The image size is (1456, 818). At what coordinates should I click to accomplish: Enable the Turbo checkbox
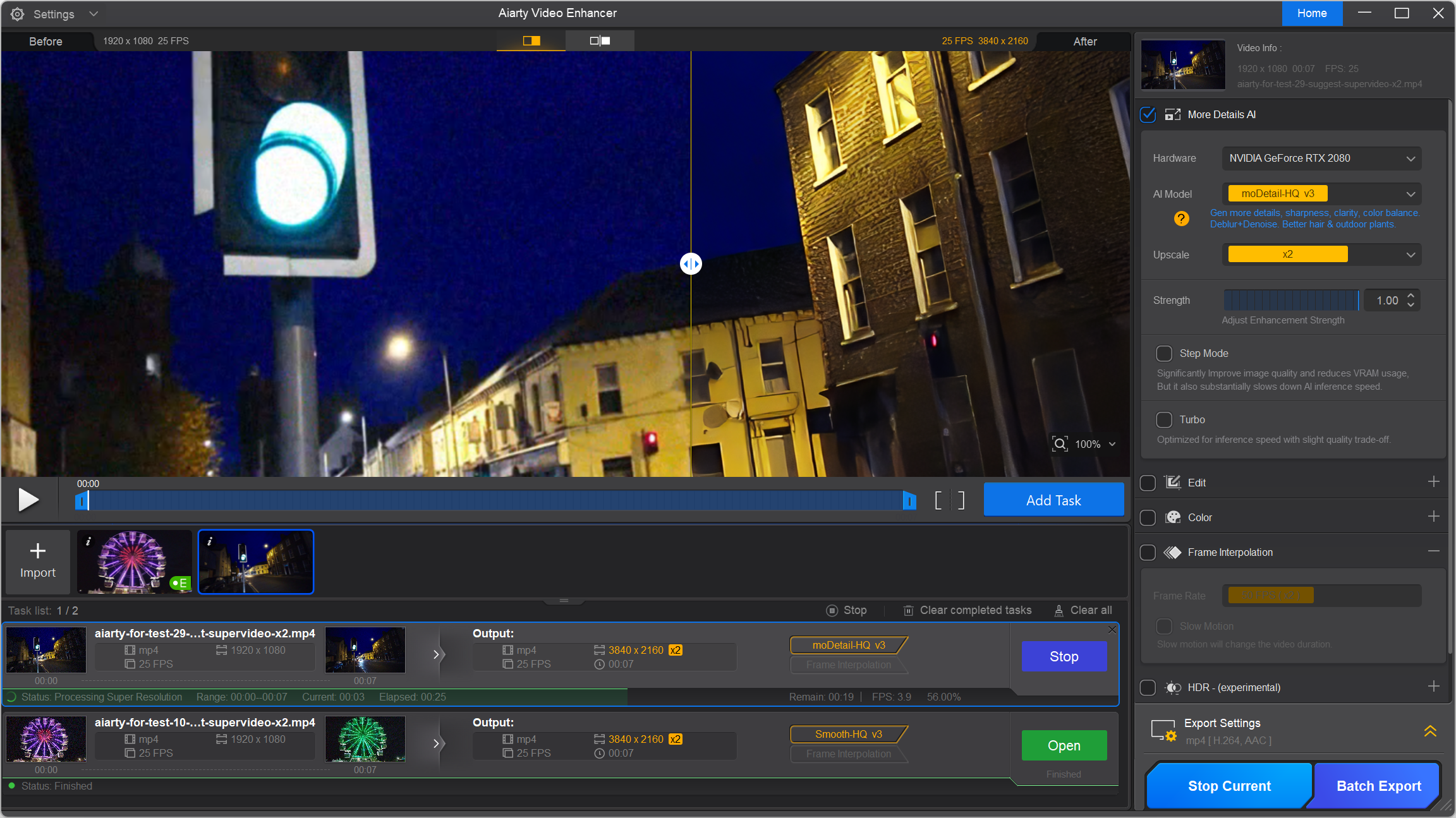click(x=1164, y=419)
